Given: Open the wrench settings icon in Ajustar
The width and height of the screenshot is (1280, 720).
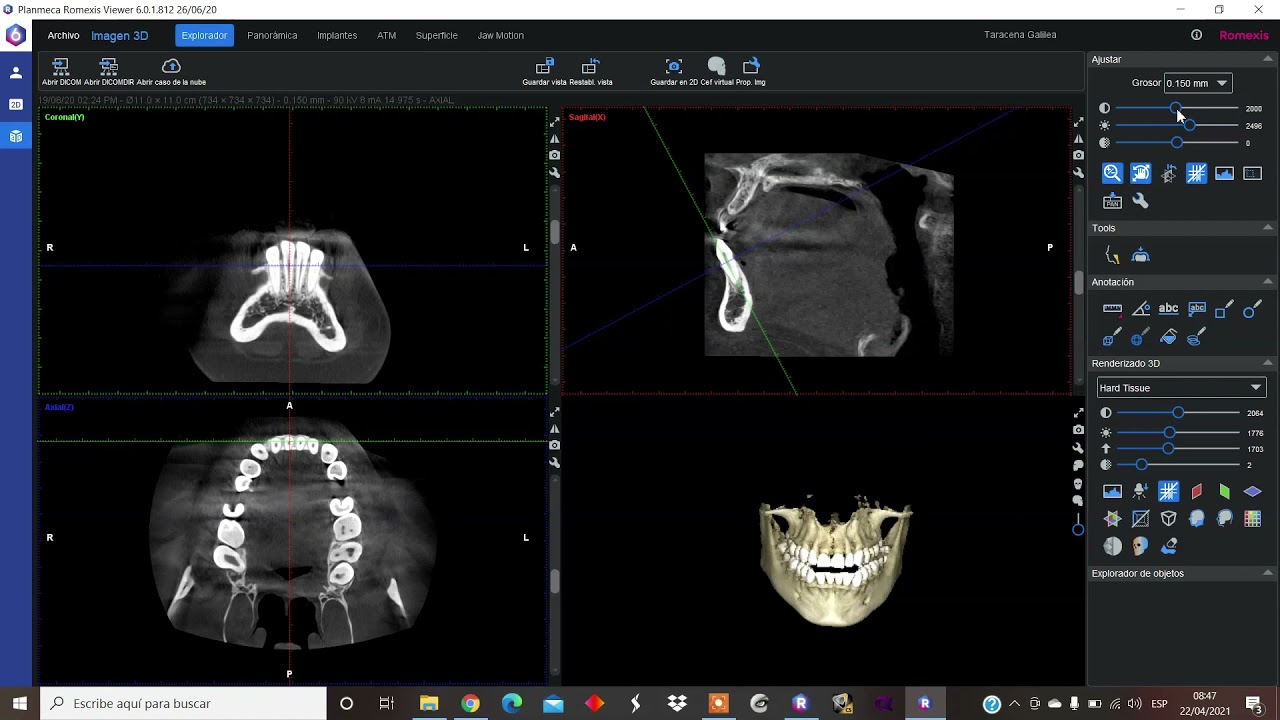Looking at the screenshot, I should click(x=1140, y=202).
